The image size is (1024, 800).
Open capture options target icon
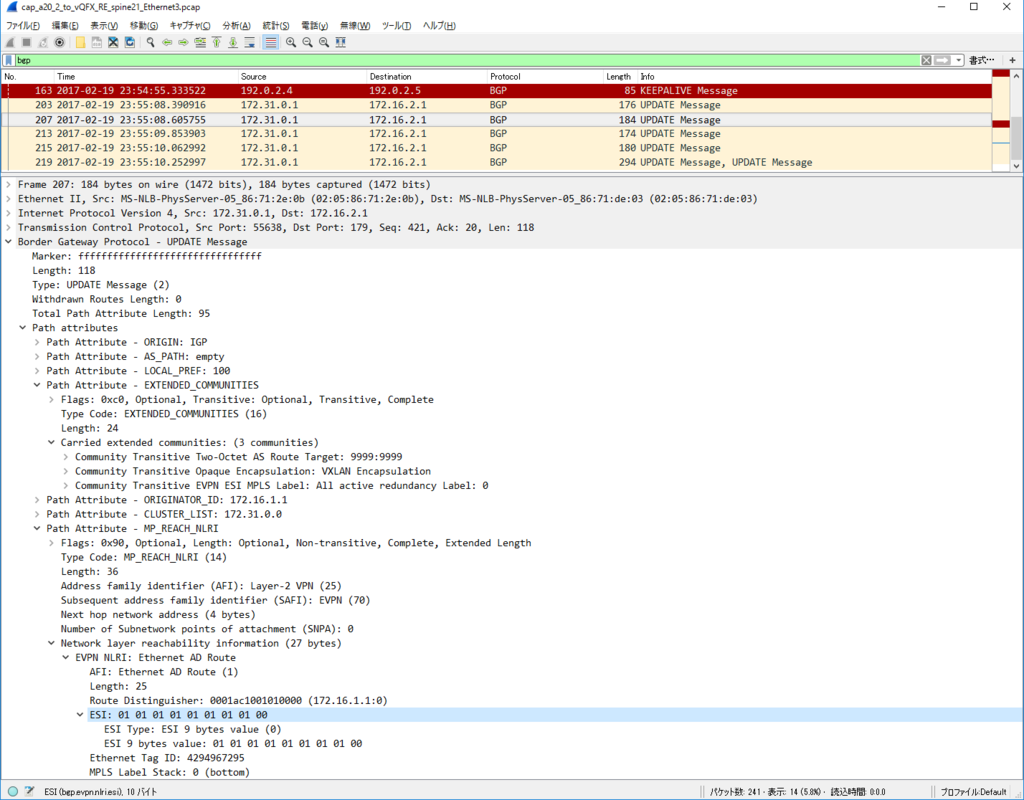(x=59, y=42)
